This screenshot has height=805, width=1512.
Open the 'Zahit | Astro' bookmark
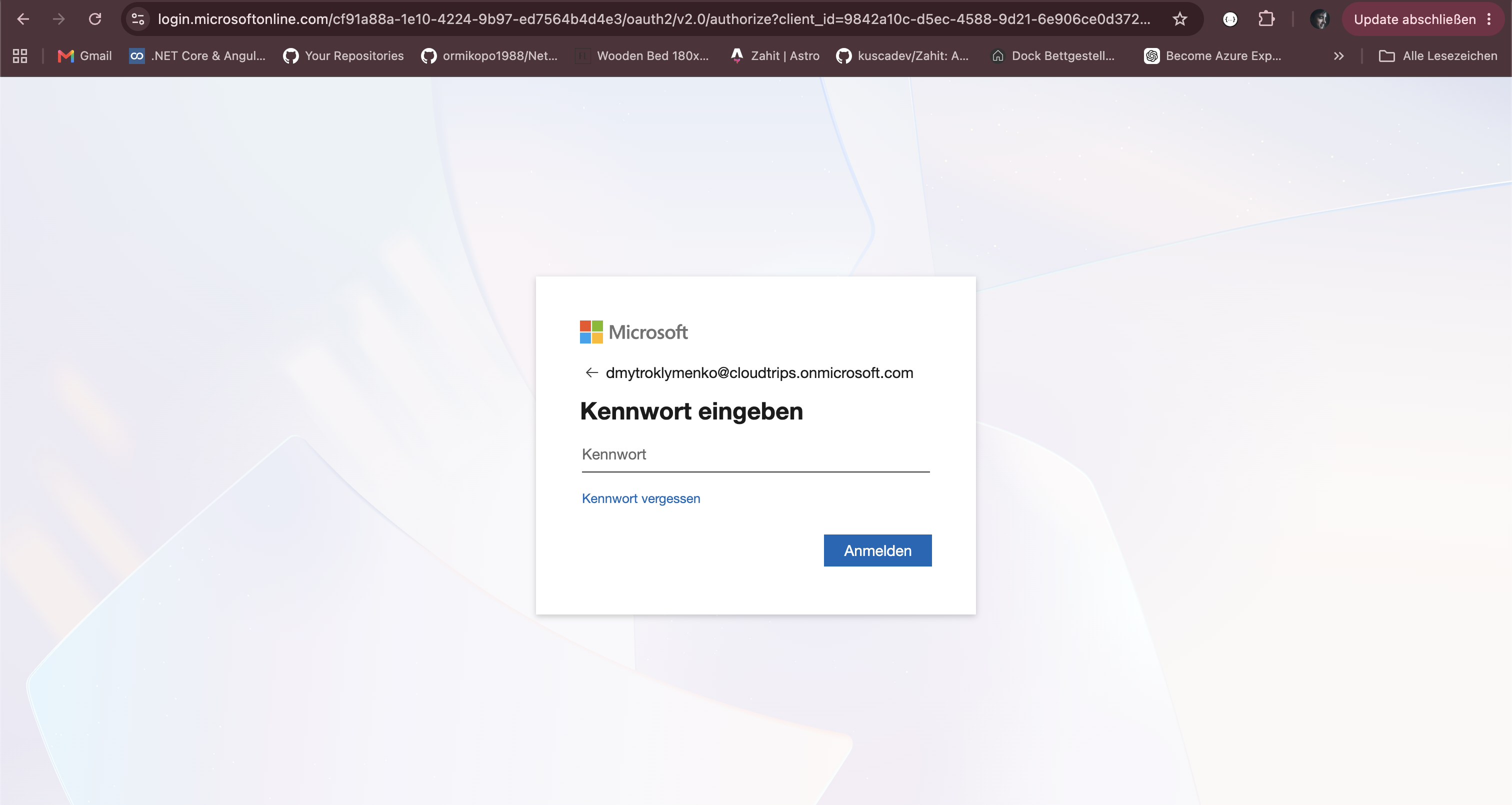775,56
